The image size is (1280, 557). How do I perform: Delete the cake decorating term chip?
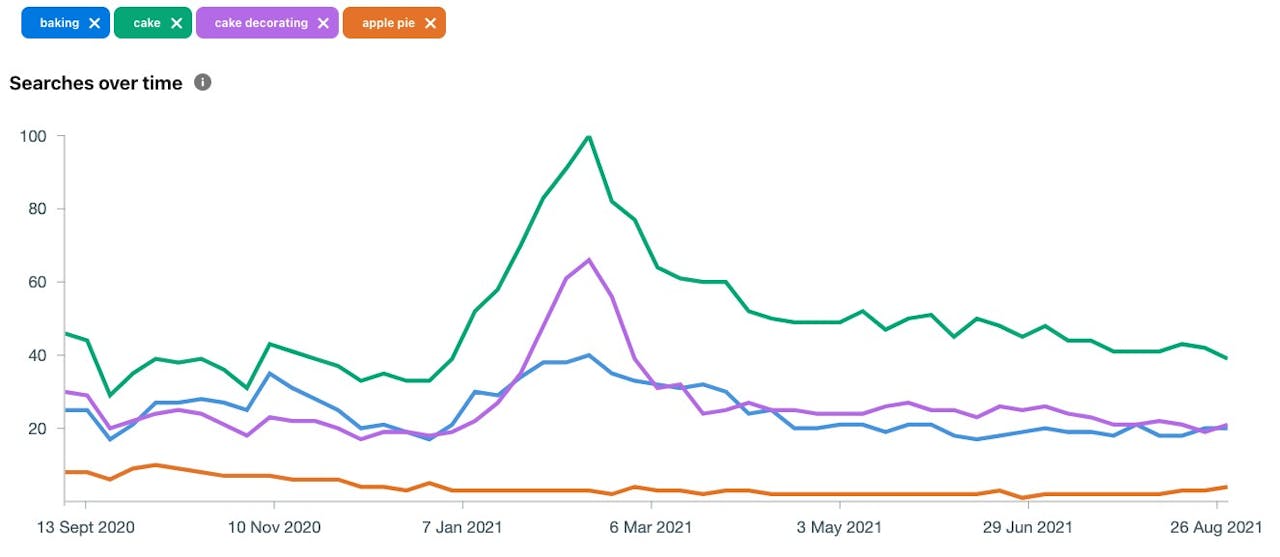[323, 23]
